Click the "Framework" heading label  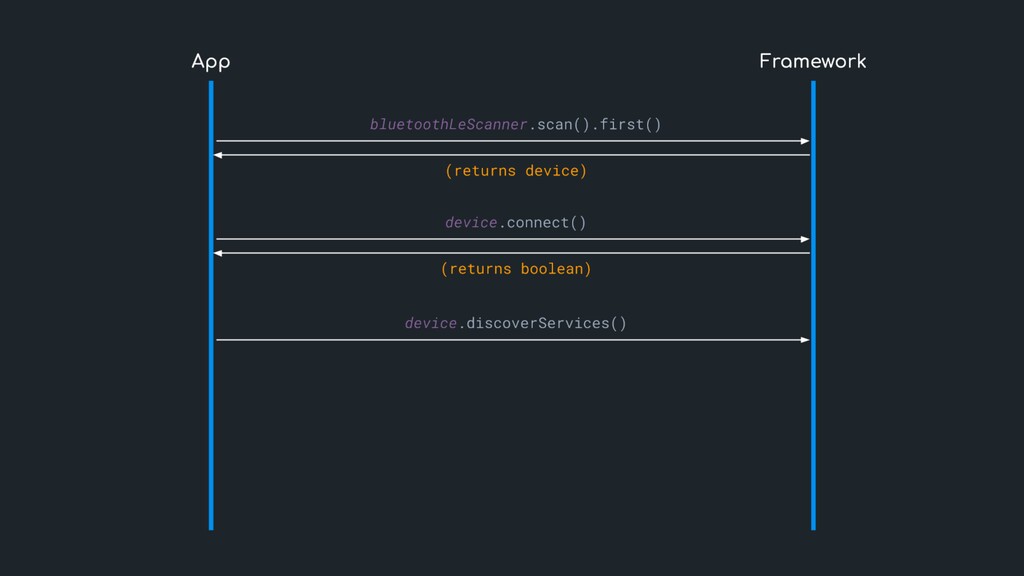[812, 62]
